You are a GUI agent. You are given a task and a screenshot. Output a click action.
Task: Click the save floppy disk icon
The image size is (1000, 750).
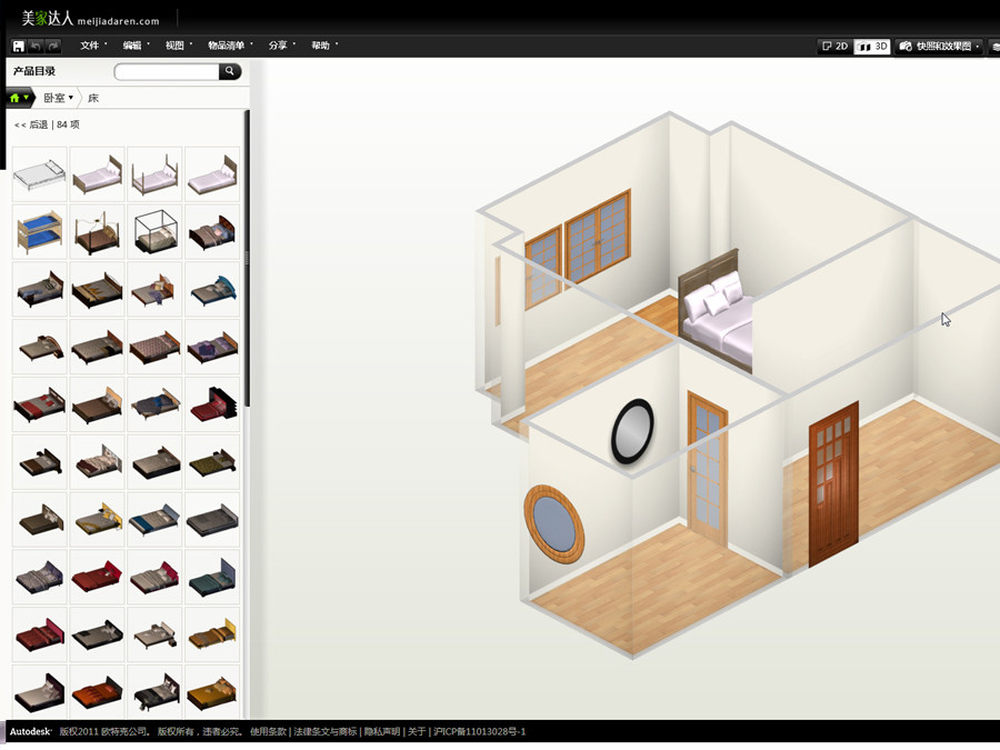click(x=18, y=46)
